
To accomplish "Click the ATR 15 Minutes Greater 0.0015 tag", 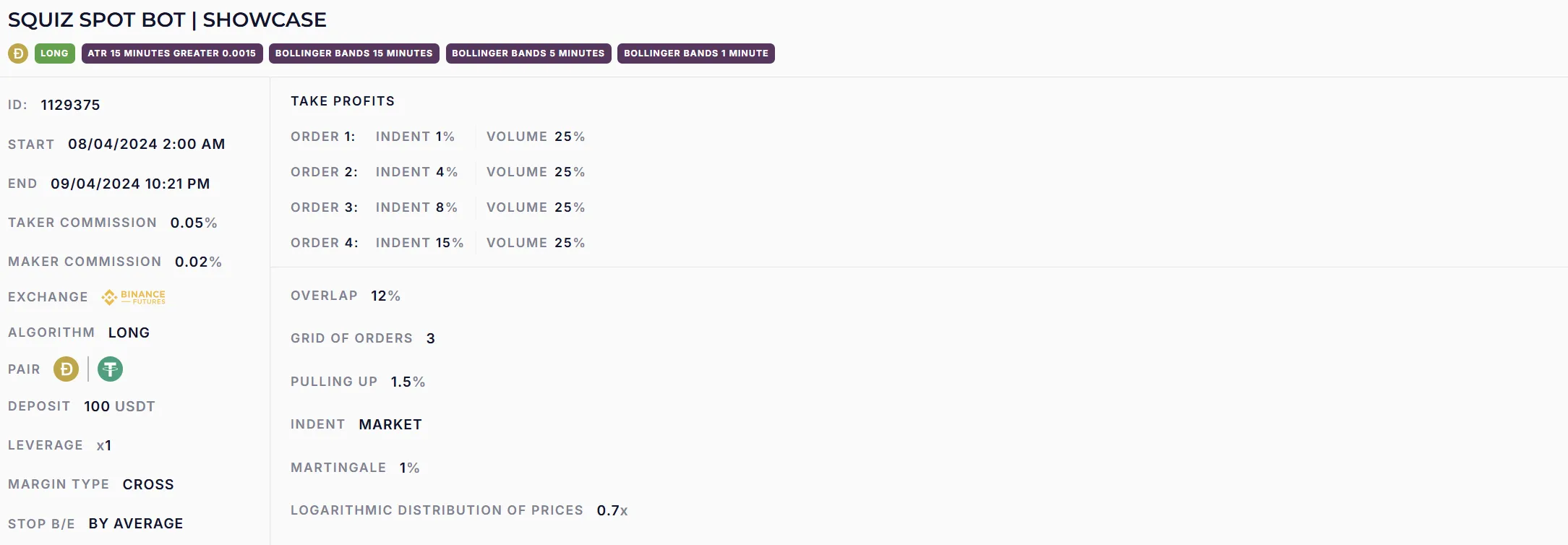I will click(x=171, y=53).
